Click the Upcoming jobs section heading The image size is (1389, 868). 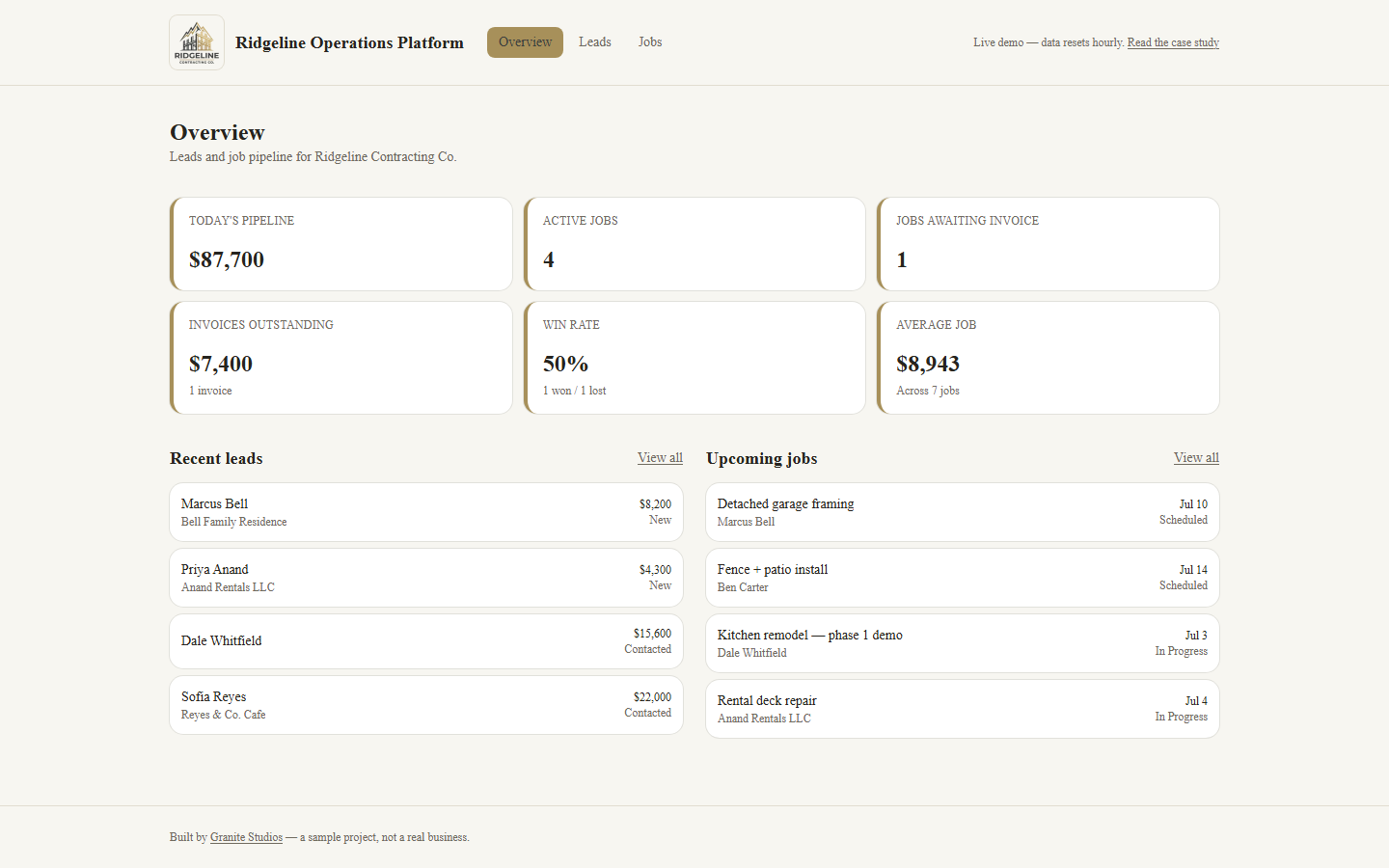coord(762,458)
